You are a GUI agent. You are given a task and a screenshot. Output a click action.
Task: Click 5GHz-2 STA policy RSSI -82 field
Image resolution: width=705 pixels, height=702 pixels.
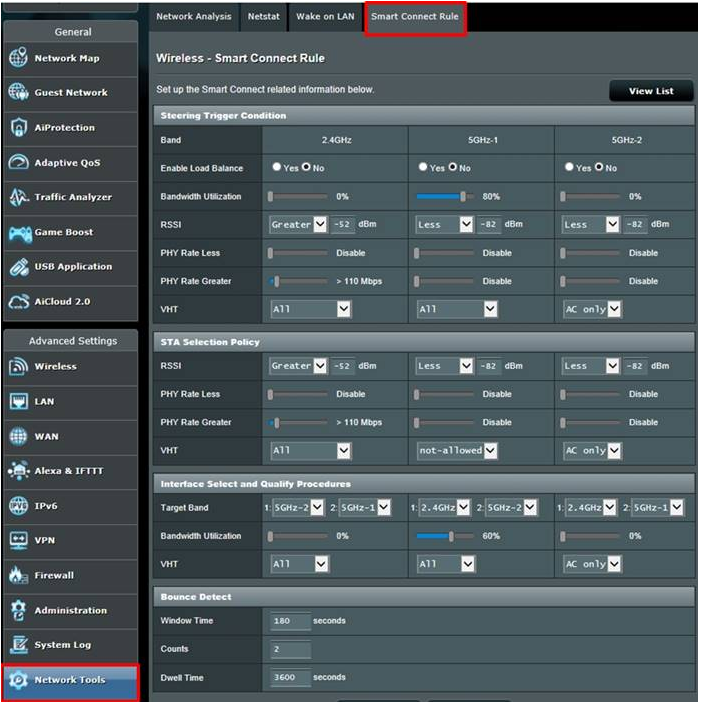point(635,366)
